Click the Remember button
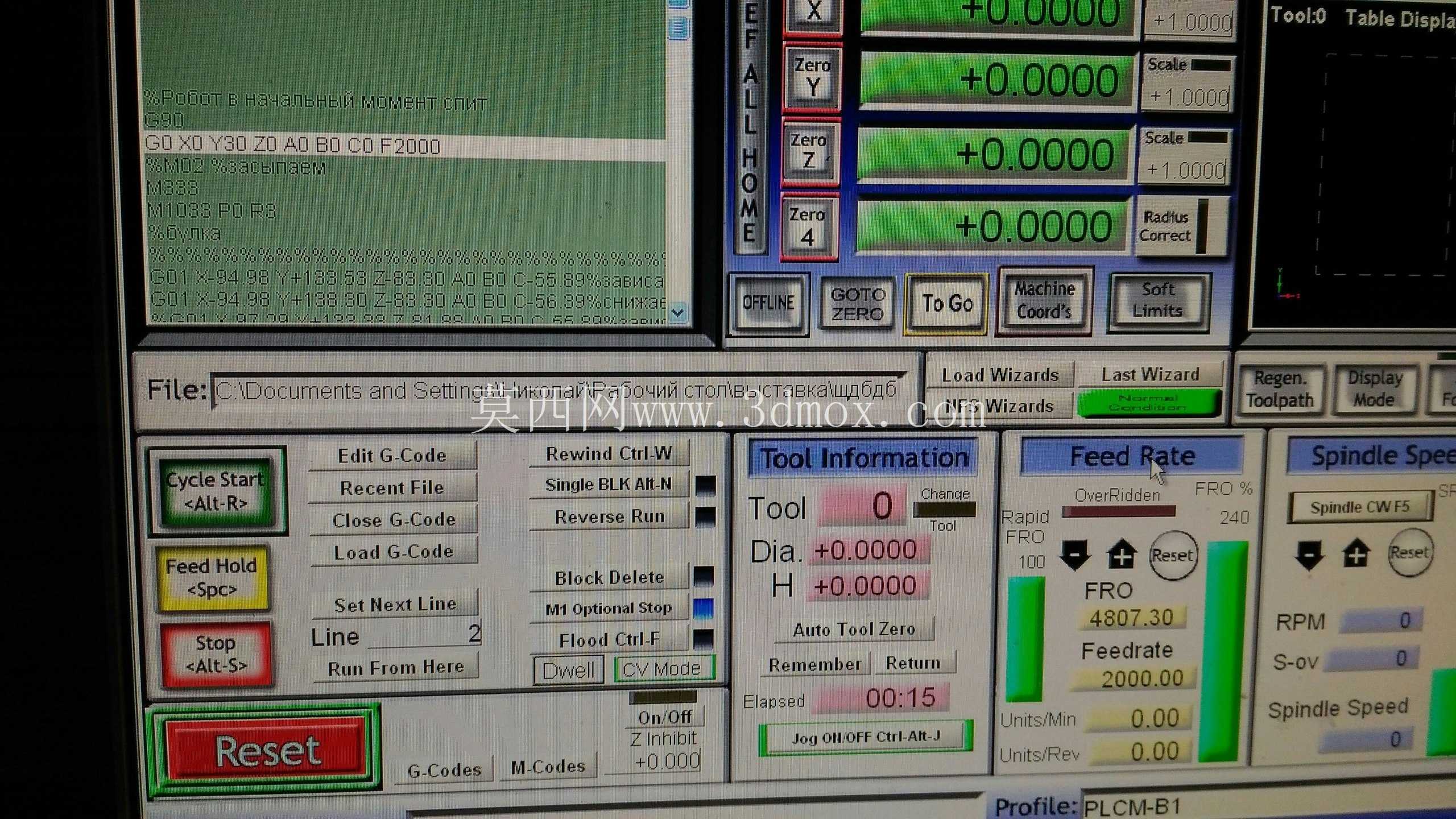The width and height of the screenshot is (1456, 819). pos(814,664)
